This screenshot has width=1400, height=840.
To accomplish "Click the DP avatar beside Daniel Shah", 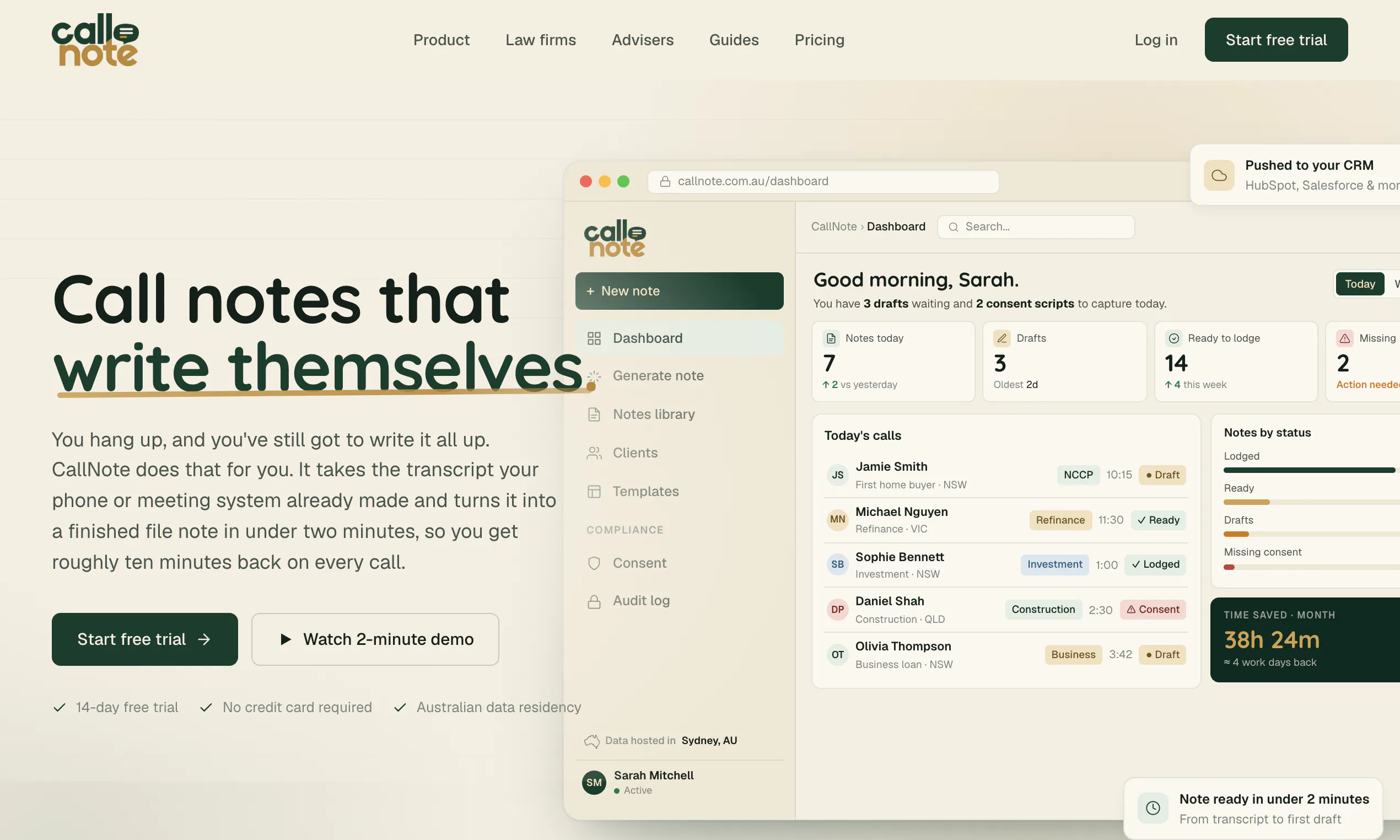I will 837,610.
